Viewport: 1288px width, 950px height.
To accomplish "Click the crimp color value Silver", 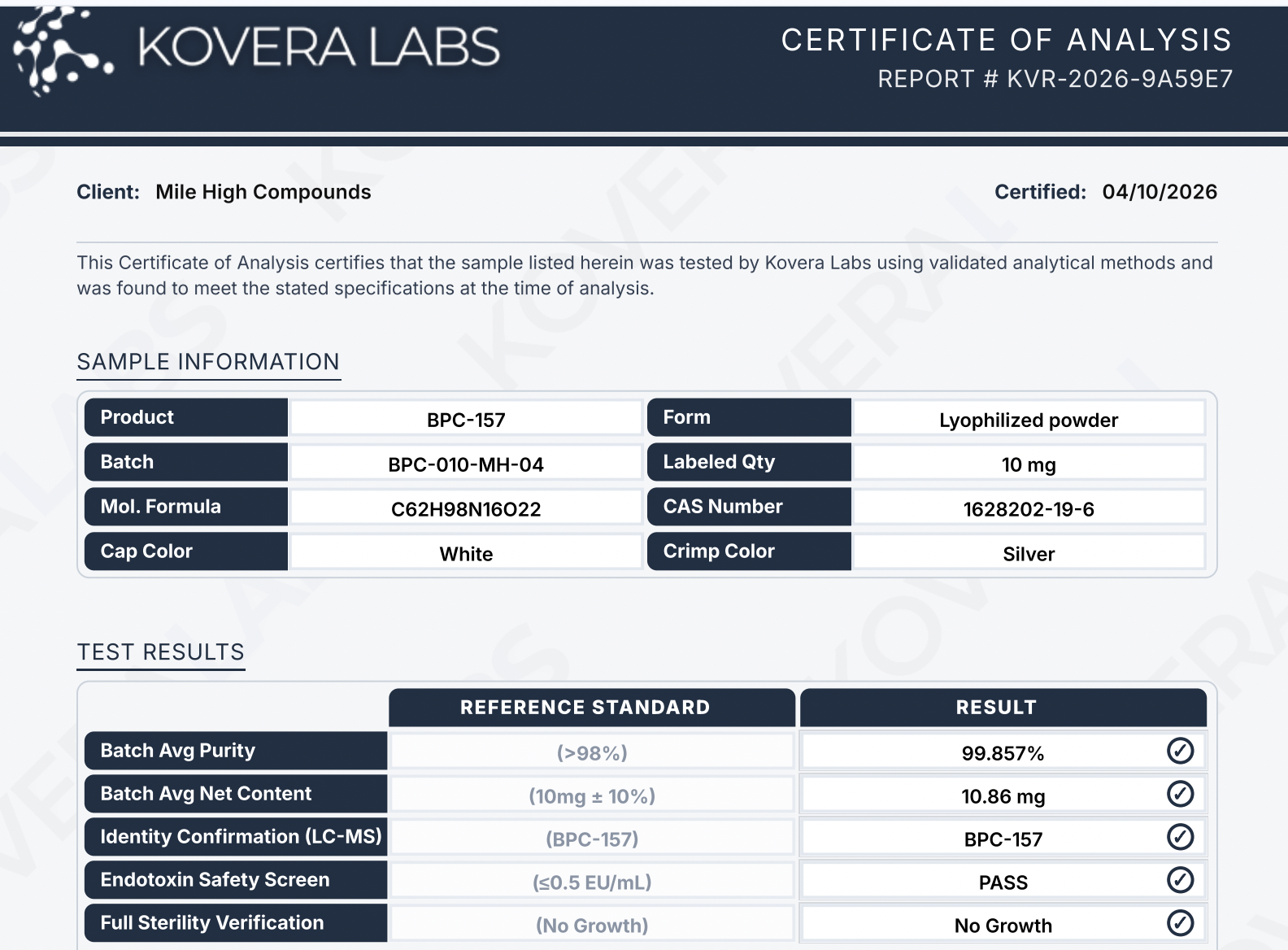I will pos(1029,554).
